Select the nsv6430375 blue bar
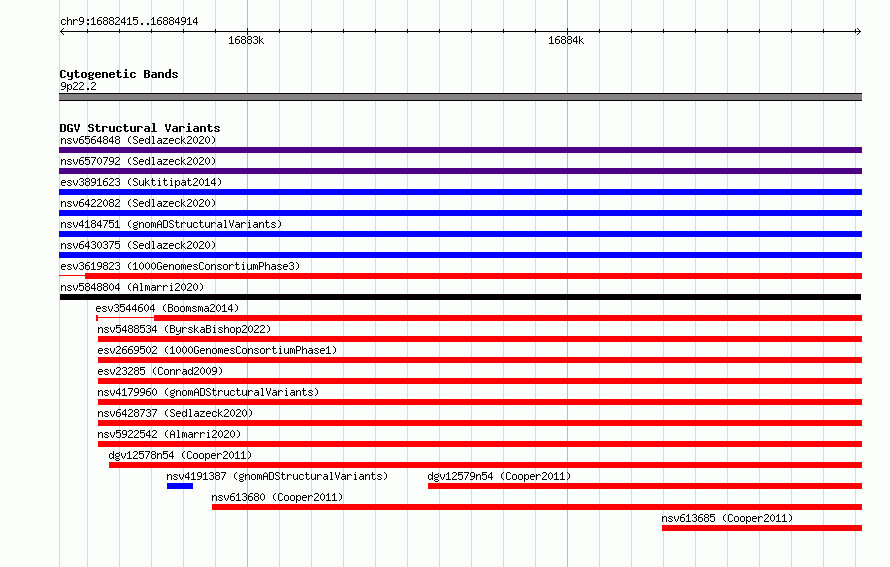Image resolution: width=890 pixels, height=567 pixels. [460, 255]
